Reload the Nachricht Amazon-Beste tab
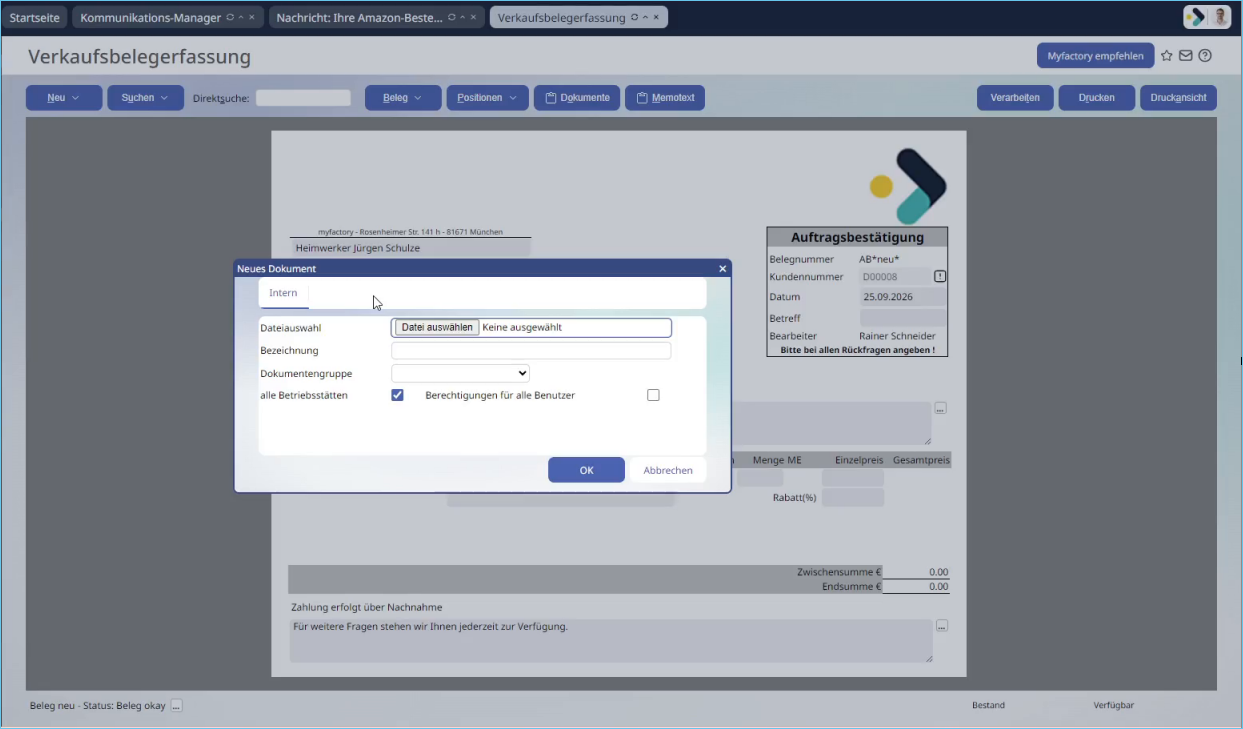This screenshot has height=729, width=1243. 452,18
